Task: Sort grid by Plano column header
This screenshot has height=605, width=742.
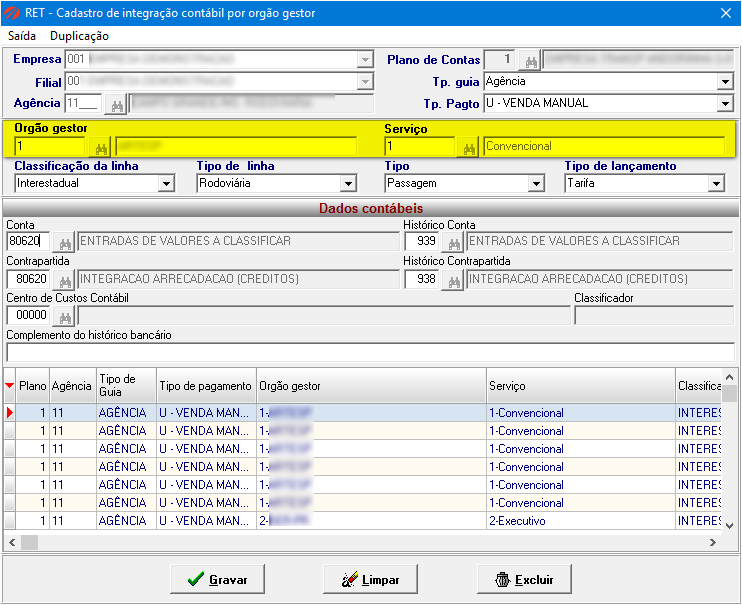Action: (33, 386)
